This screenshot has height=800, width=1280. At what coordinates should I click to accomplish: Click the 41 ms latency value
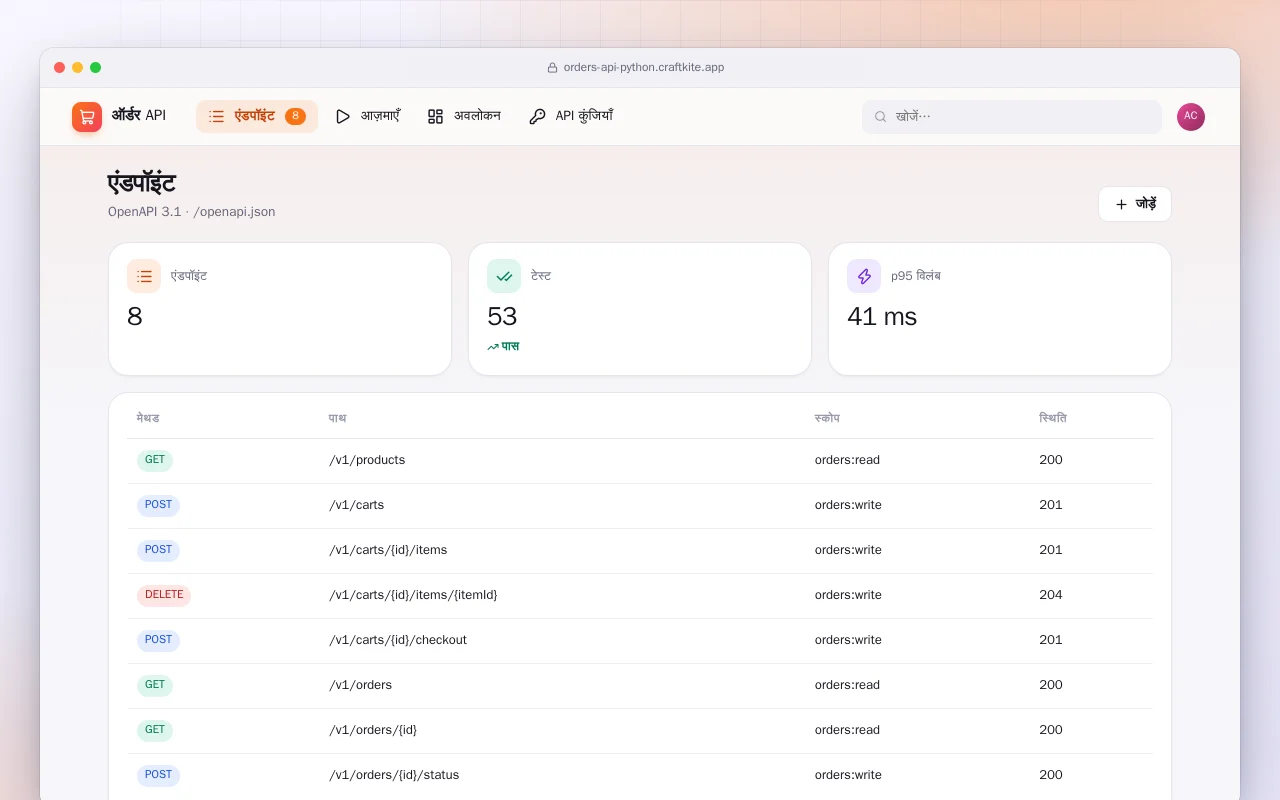click(882, 316)
